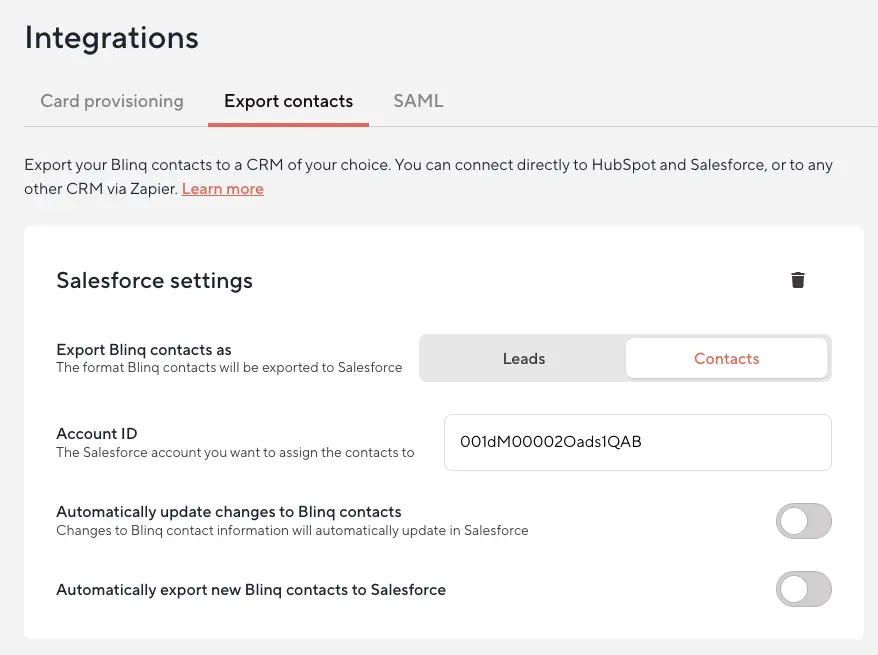
Task: Click 'The Salesforce account you want to assign' text
Action: [x=235, y=452]
